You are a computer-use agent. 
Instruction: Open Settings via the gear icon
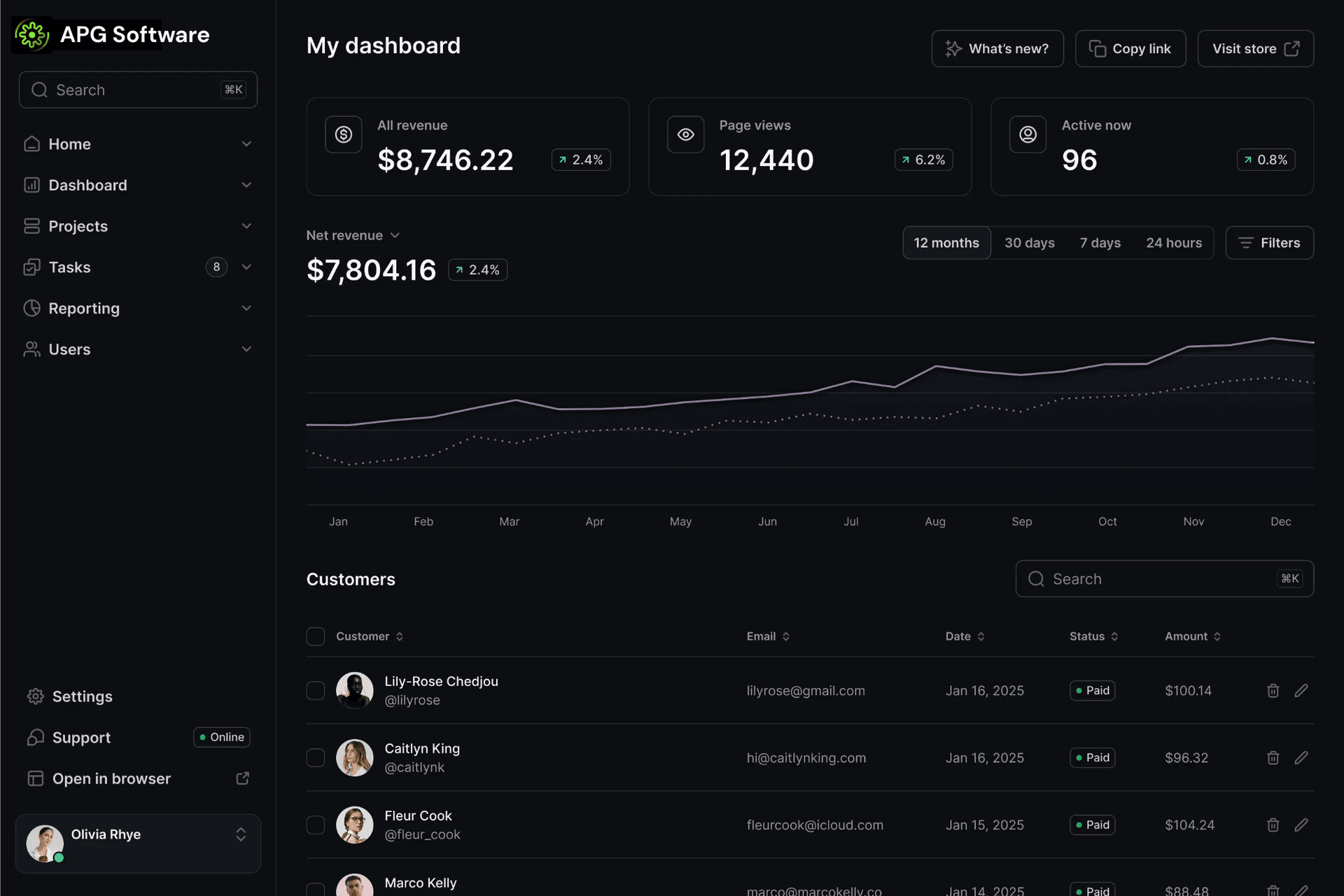(x=35, y=696)
